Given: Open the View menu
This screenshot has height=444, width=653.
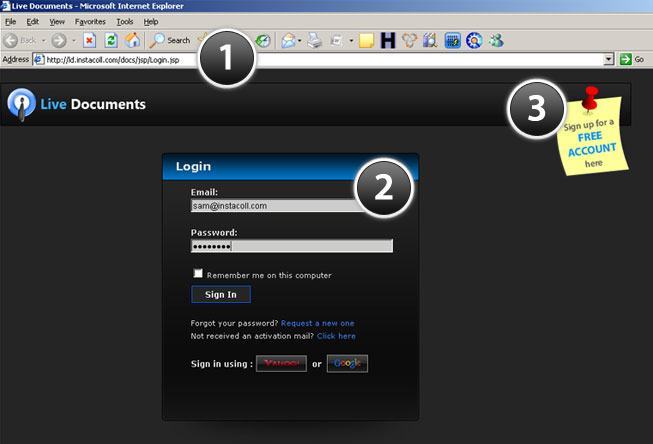Looking at the screenshot, I should 57,22.
